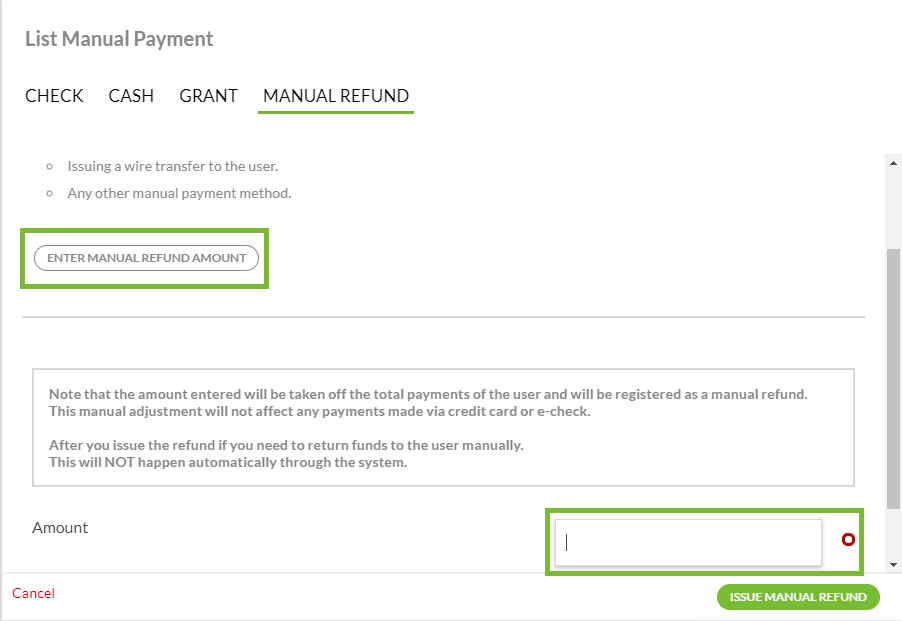Click the 'Issuing a wire transfer' bullet text
The image size is (902, 621).
172,166
